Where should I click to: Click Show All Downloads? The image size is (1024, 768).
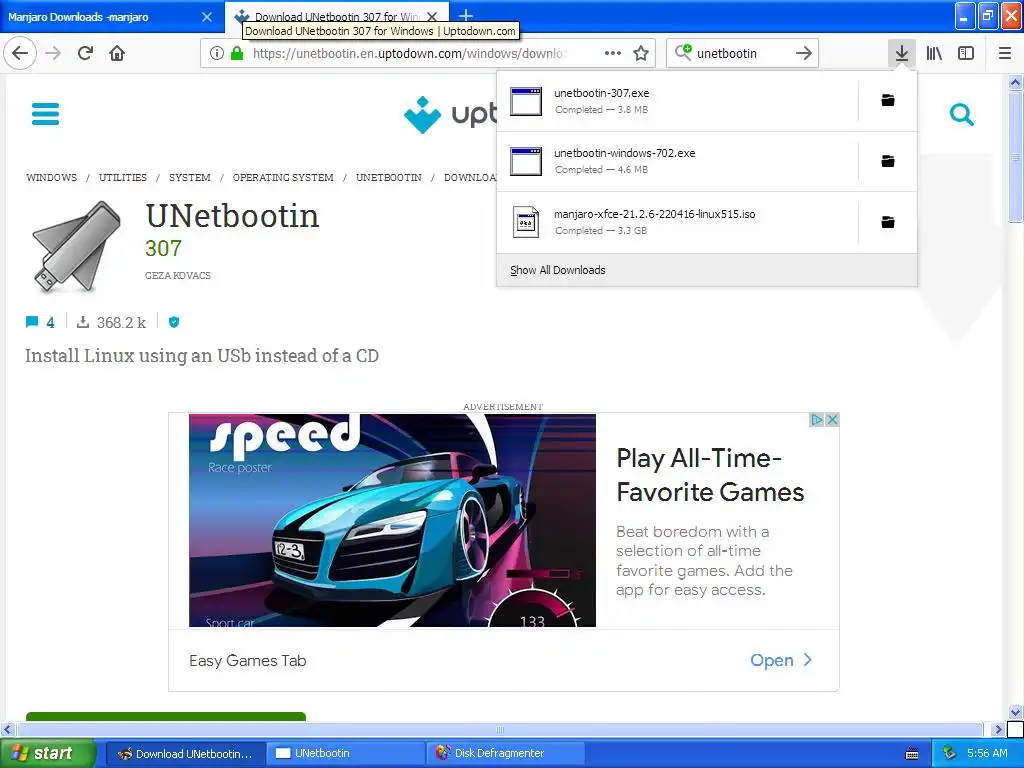coord(558,270)
